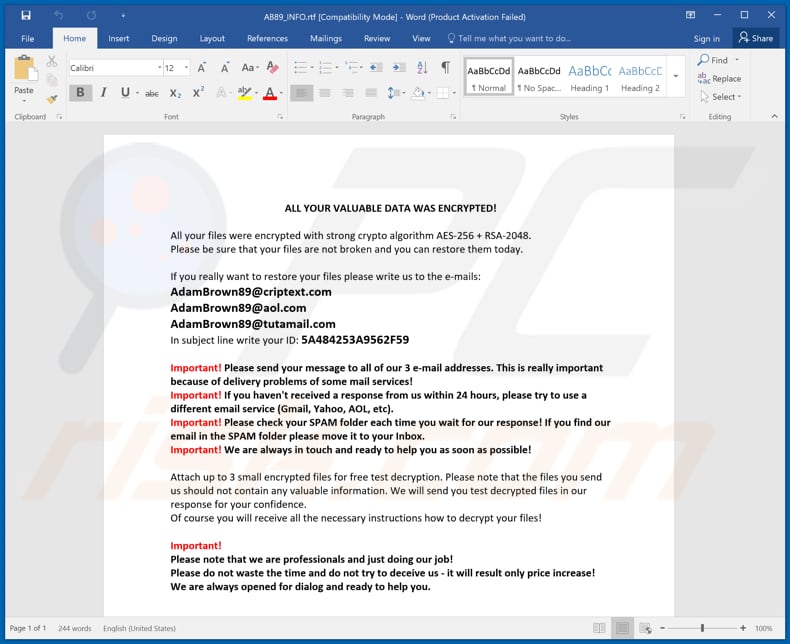Open the Shading paint bucket icon
Image resolution: width=790 pixels, height=644 pixels.
pos(418,93)
